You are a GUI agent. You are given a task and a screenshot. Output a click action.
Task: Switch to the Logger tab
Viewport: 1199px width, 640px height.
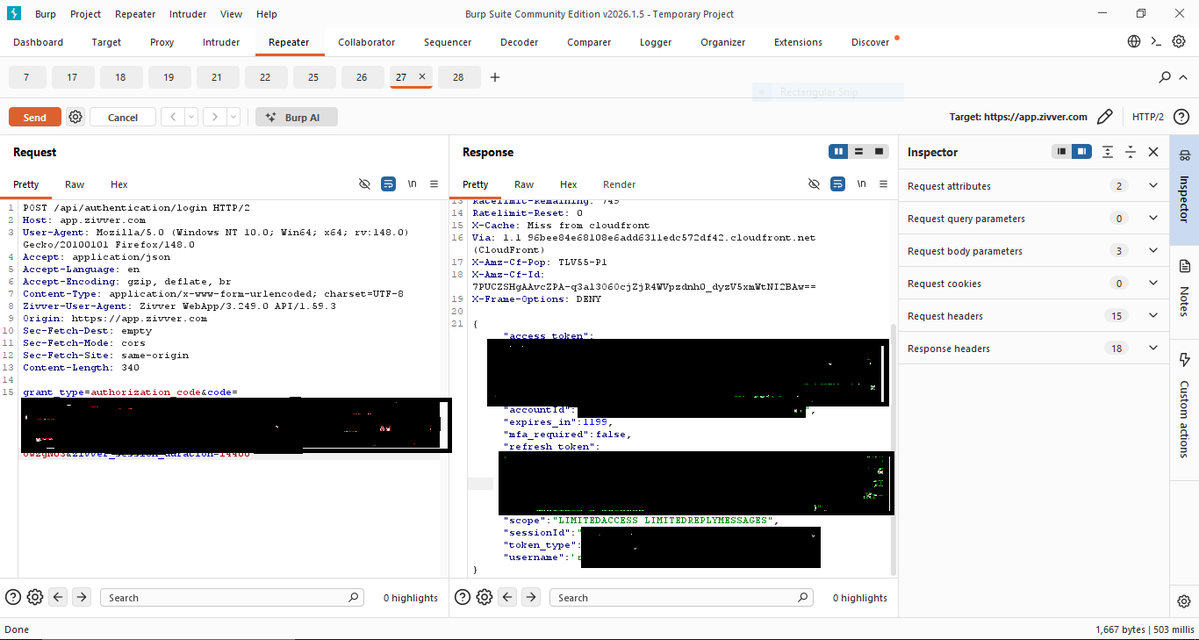pyautogui.click(x=656, y=42)
